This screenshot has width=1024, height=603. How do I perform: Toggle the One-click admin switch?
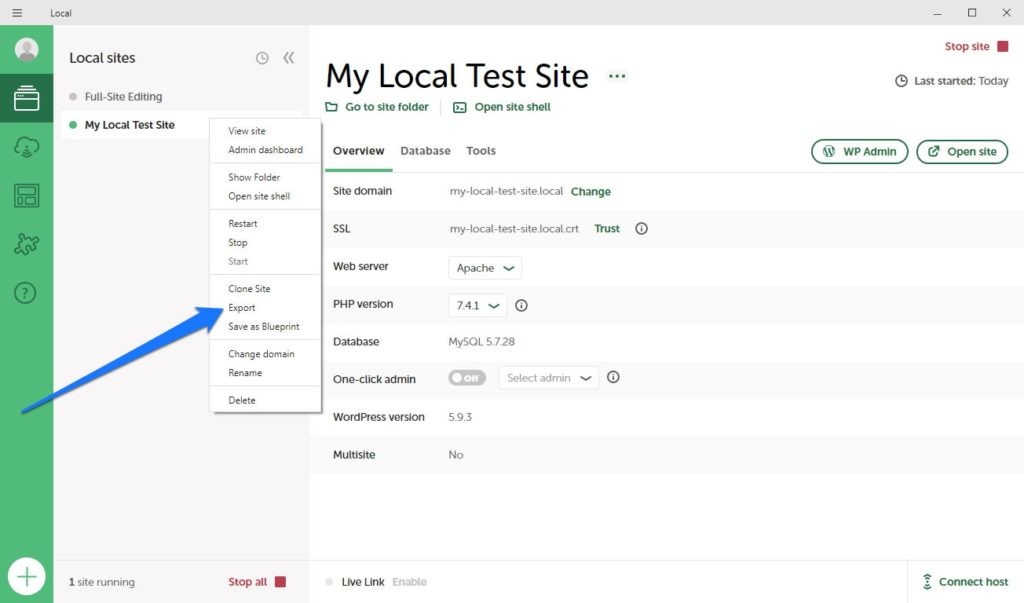467,378
